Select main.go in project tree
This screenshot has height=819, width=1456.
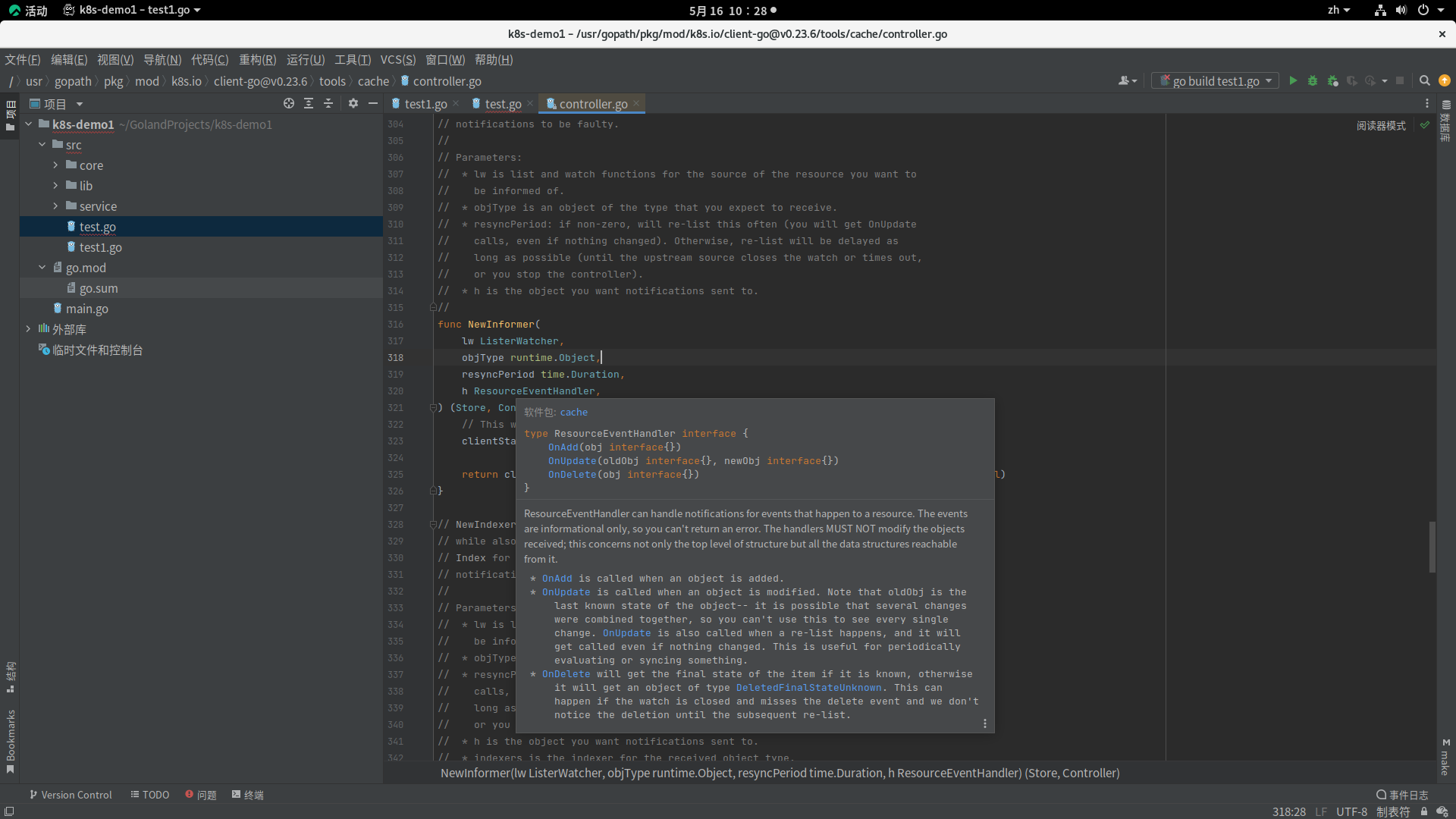[86, 309]
